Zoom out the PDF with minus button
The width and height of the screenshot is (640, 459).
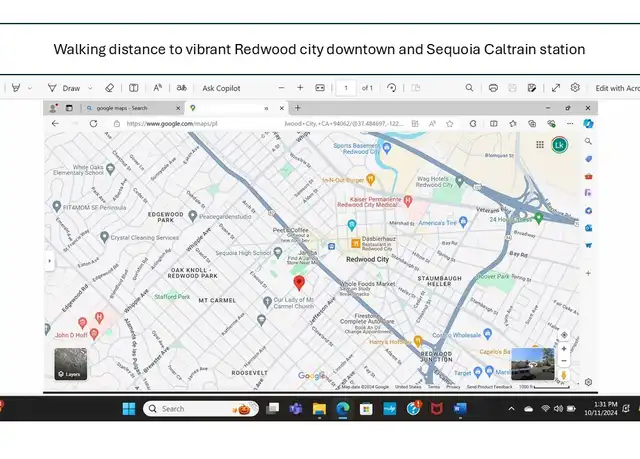pyautogui.click(x=281, y=88)
